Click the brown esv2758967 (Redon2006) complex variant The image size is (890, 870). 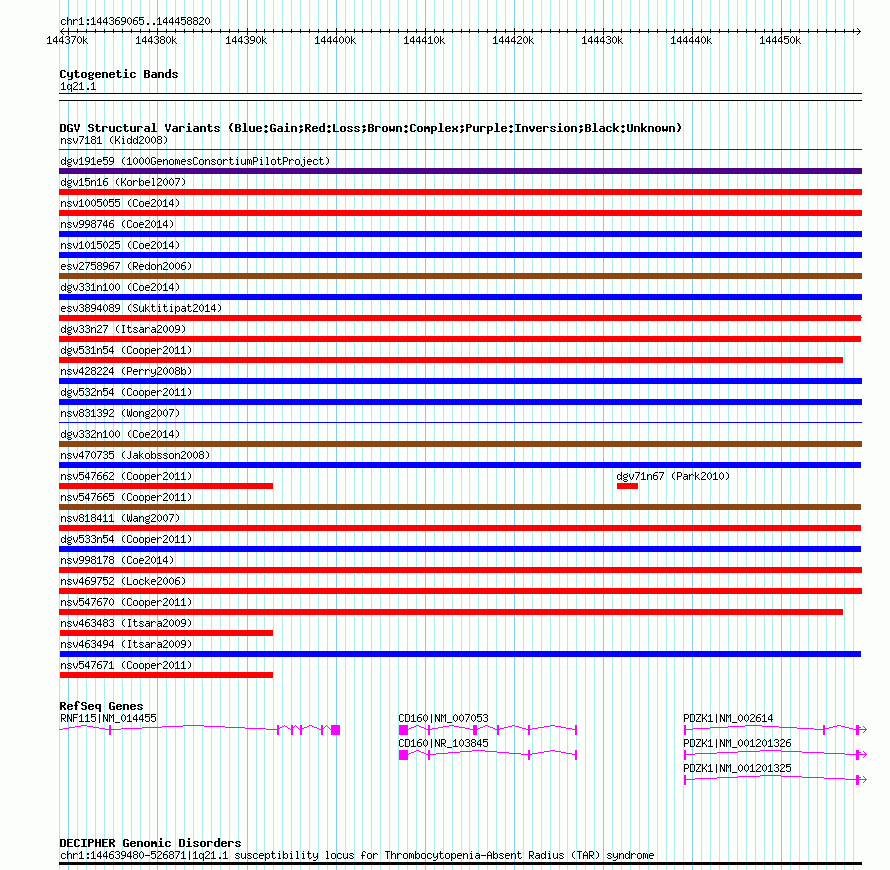[x=460, y=276]
